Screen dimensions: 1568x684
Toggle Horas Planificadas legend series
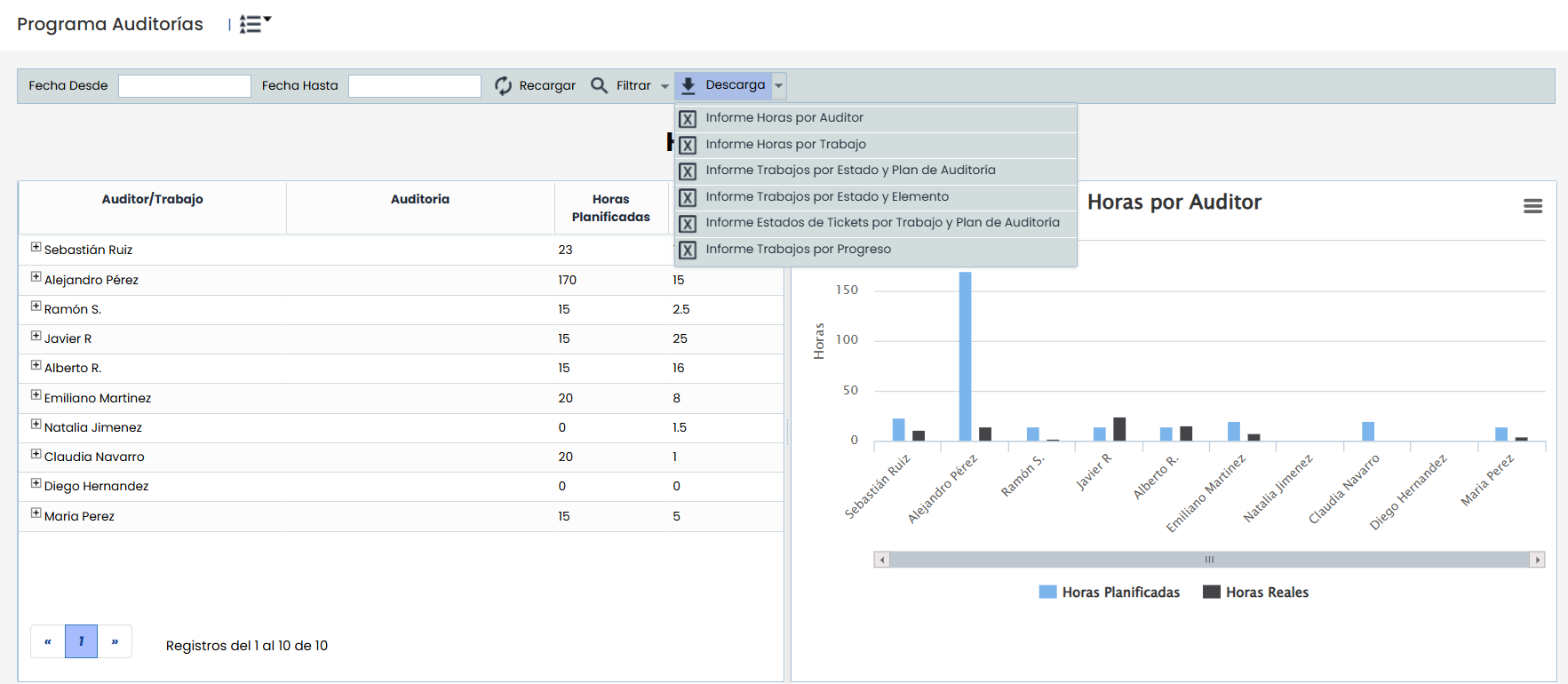[x=1110, y=593]
